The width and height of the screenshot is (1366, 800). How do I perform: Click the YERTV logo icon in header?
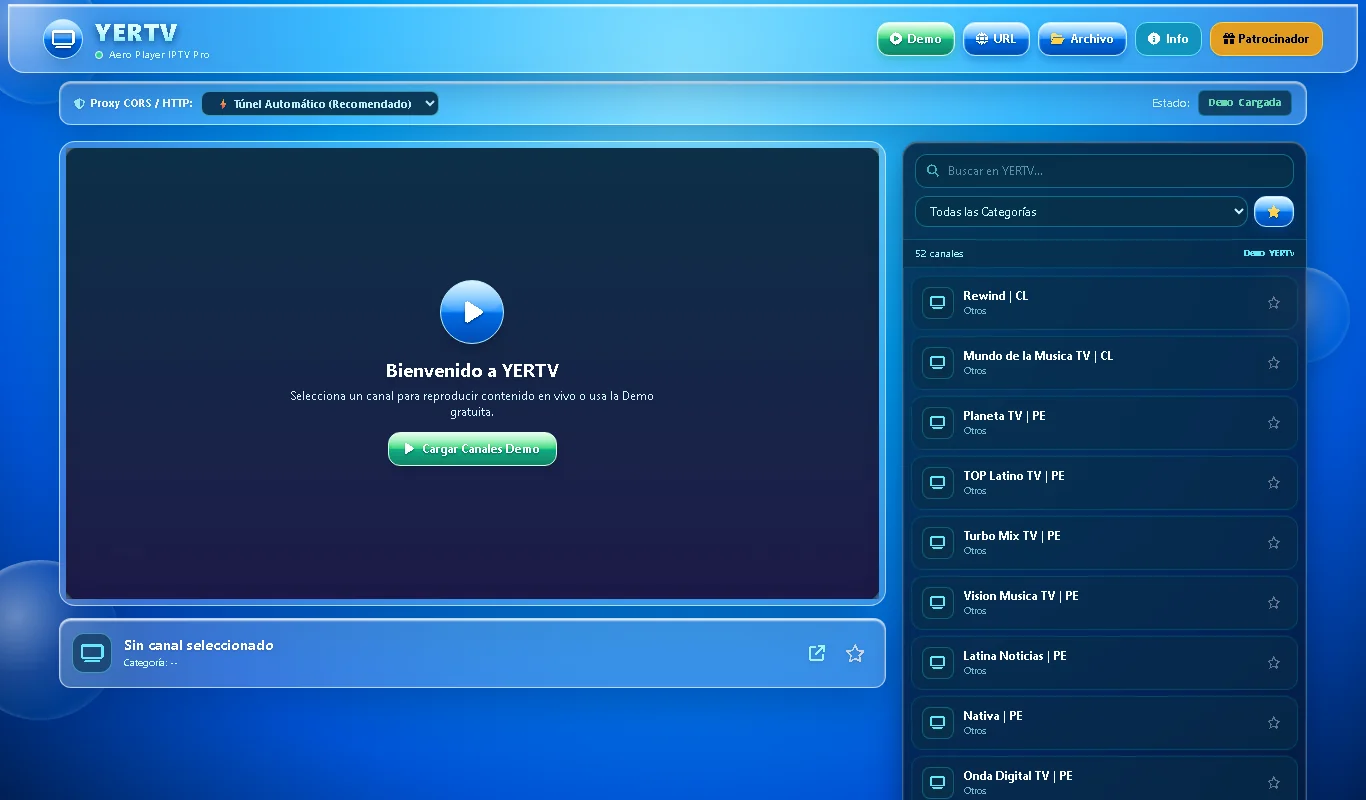pyautogui.click(x=63, y=39)
